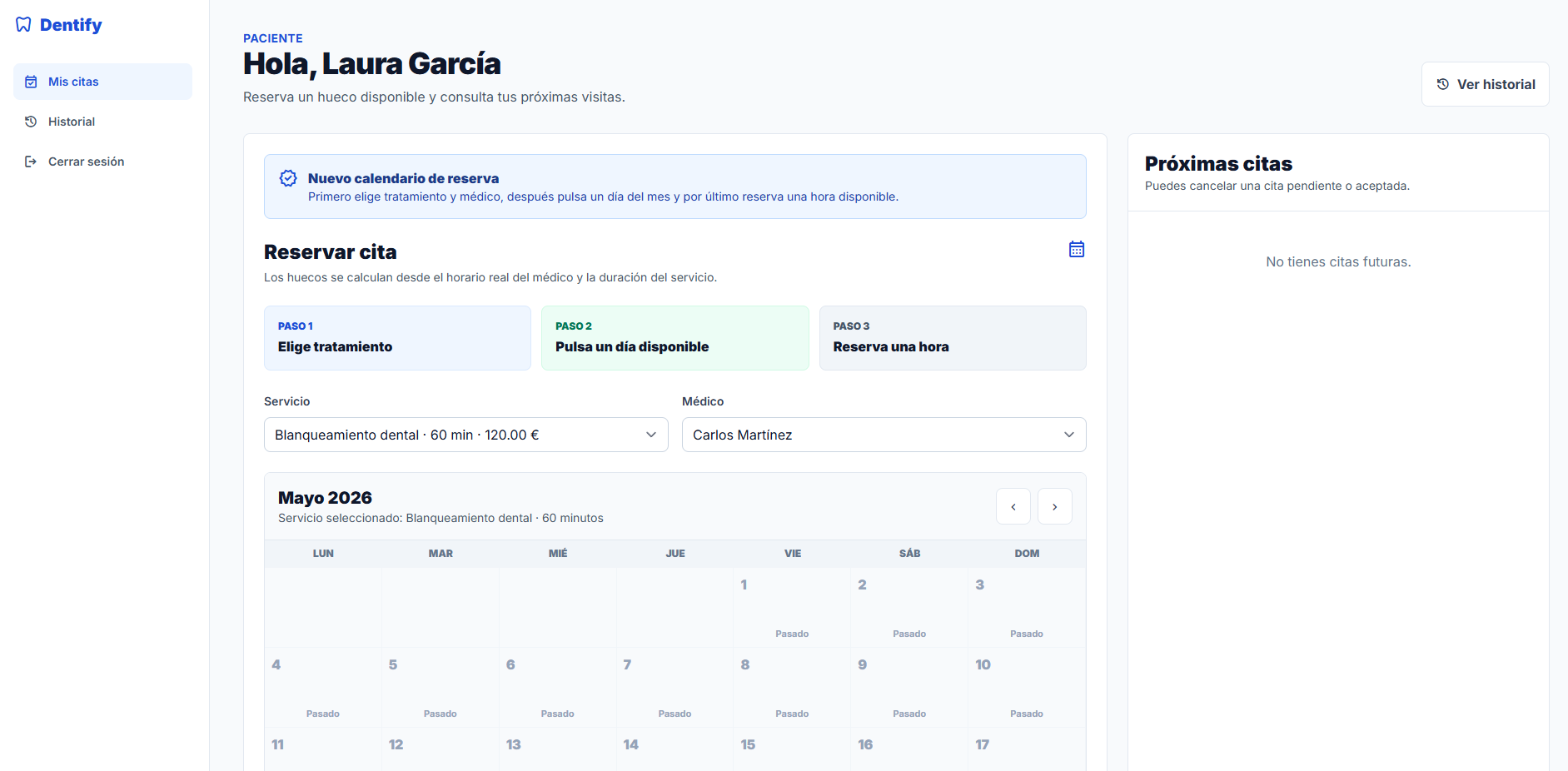Select day 17 in the May calendar
The height and width of the screenshot is (771, 1568).
tap(1027, 749)
